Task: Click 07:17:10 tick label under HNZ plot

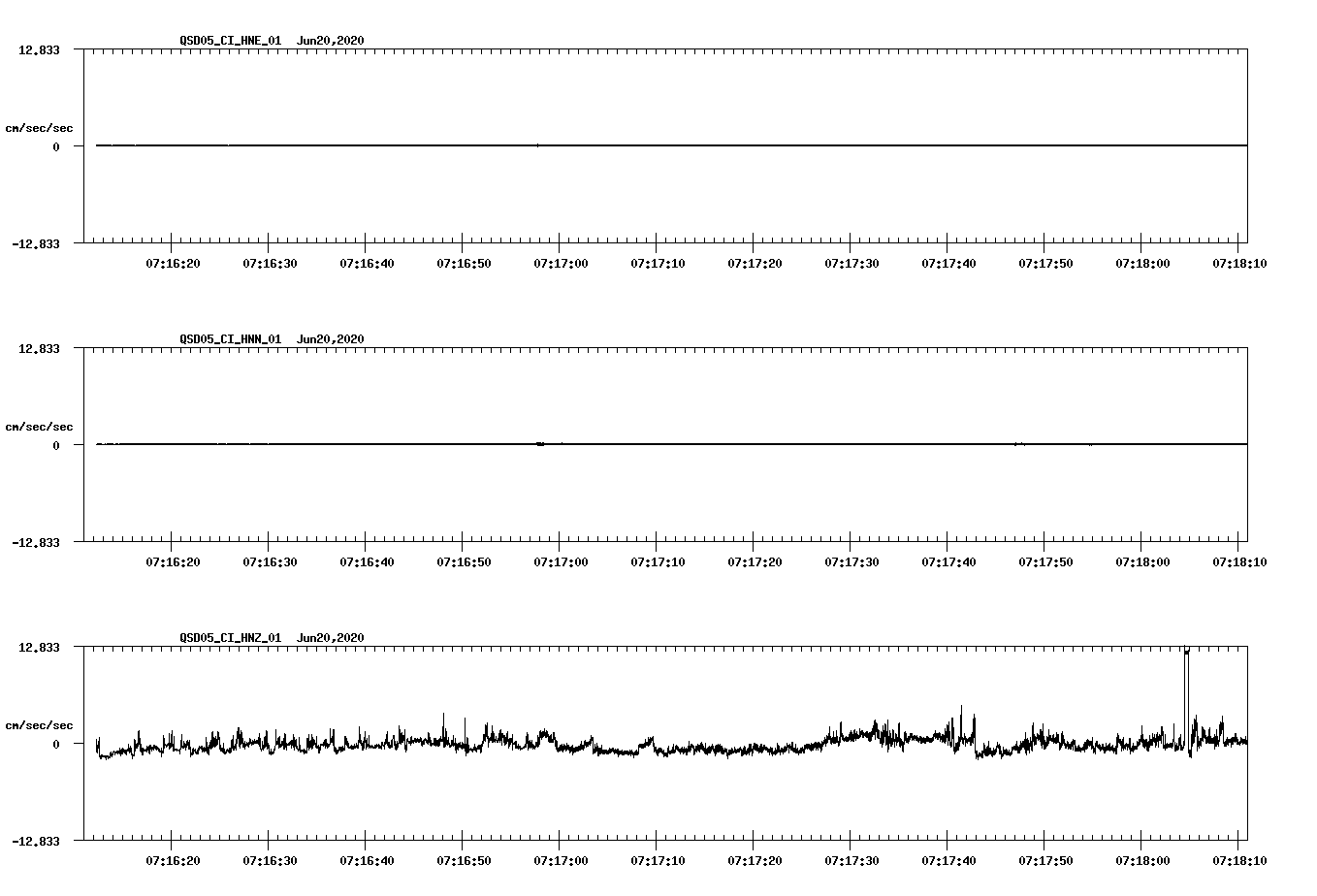Action: click(x=658, y=860)
